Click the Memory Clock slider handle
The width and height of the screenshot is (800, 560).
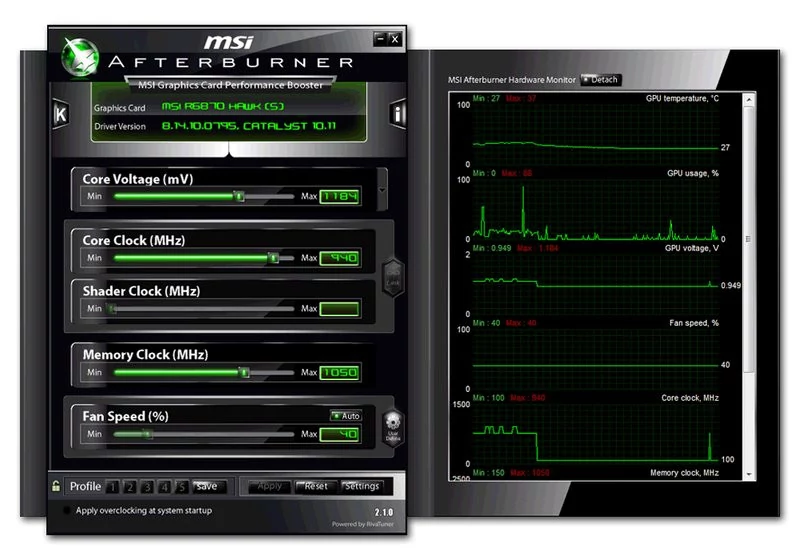point(244,373)
